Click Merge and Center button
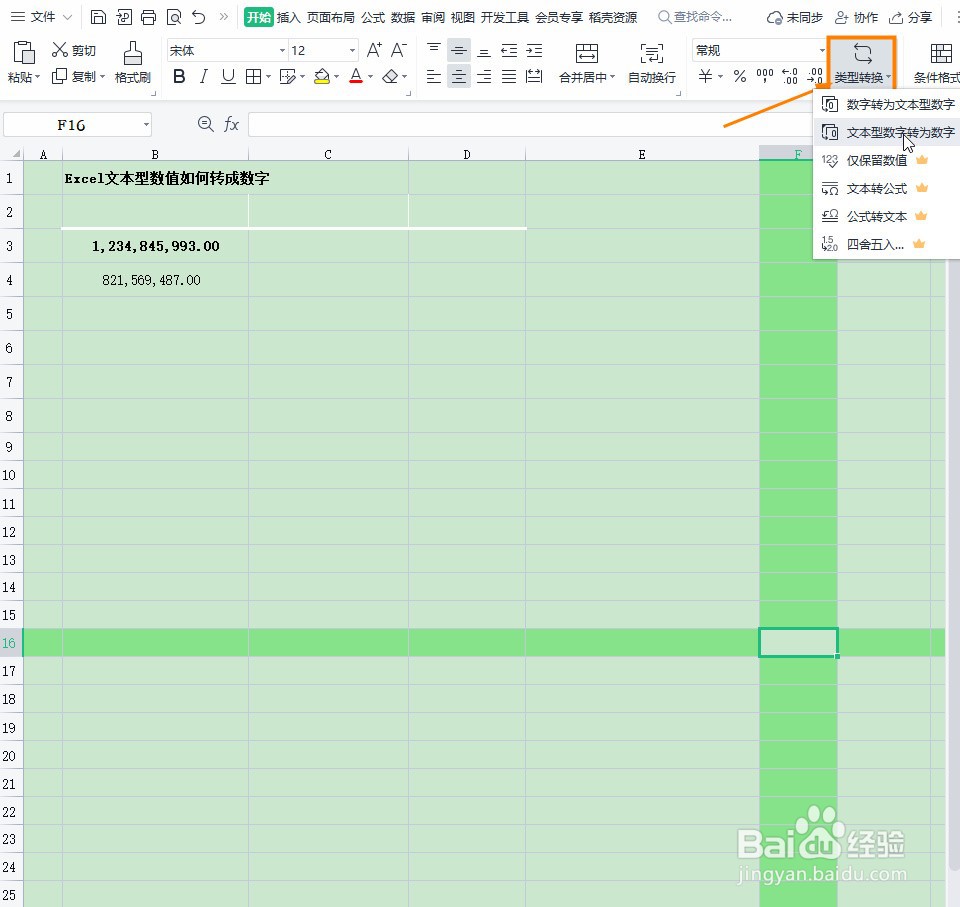Image resolution: width=960 pixels, height=907 pixels. (x=587, y=62)
